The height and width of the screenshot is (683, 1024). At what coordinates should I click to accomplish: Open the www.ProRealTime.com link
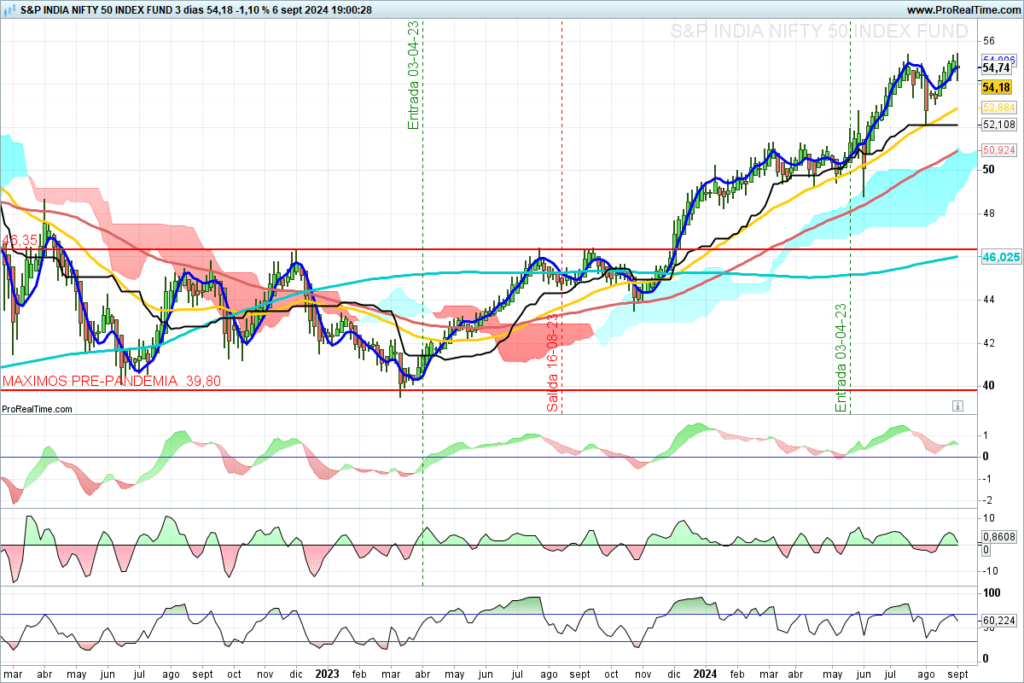(963, 10)
